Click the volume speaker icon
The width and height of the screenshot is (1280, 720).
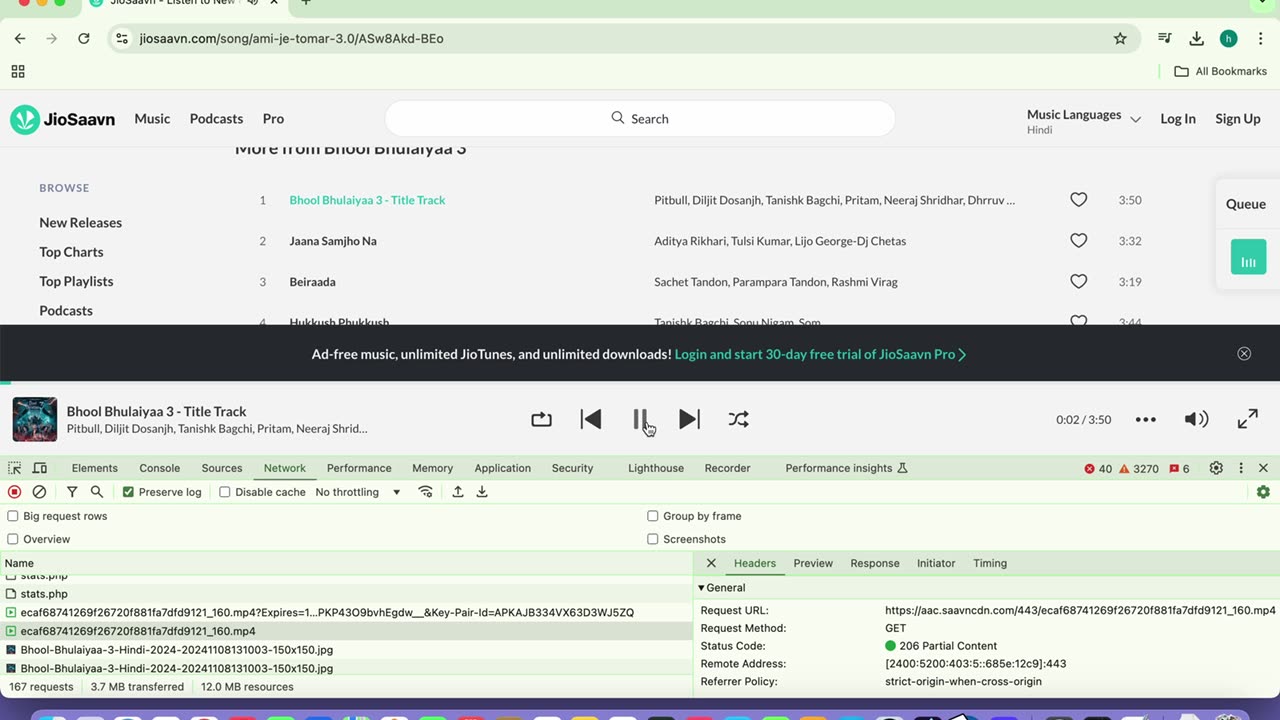point(1196,420)
